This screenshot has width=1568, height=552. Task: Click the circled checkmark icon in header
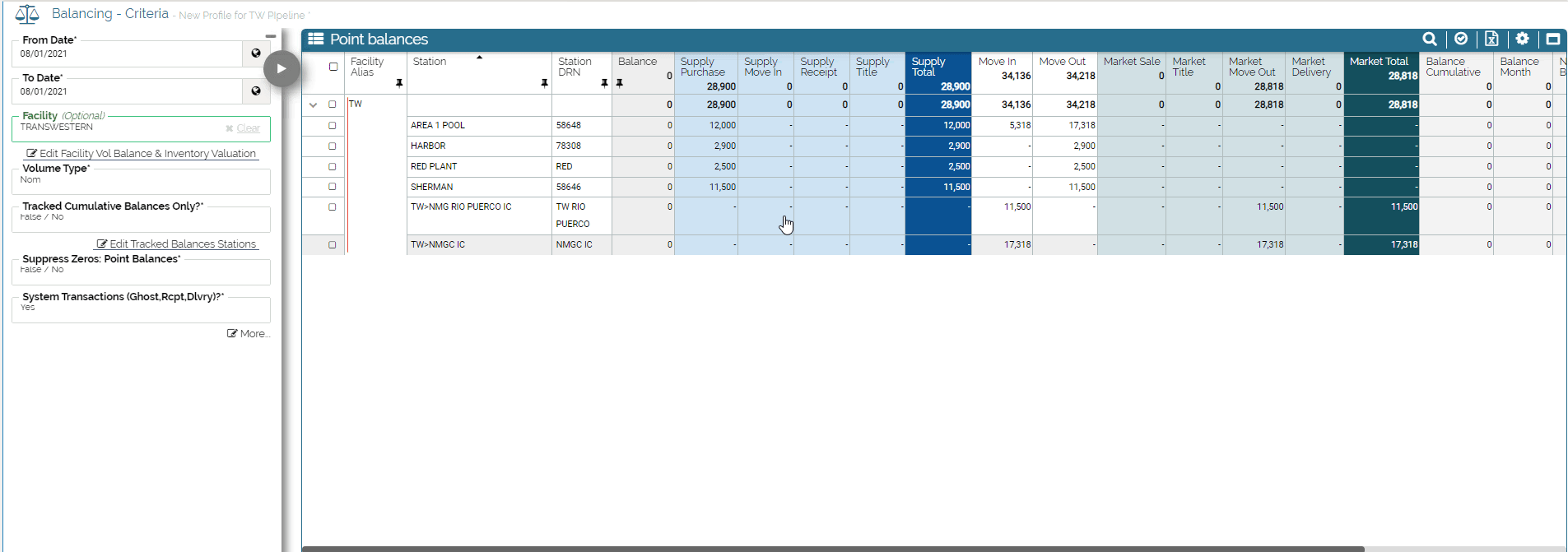(1461, 39)
